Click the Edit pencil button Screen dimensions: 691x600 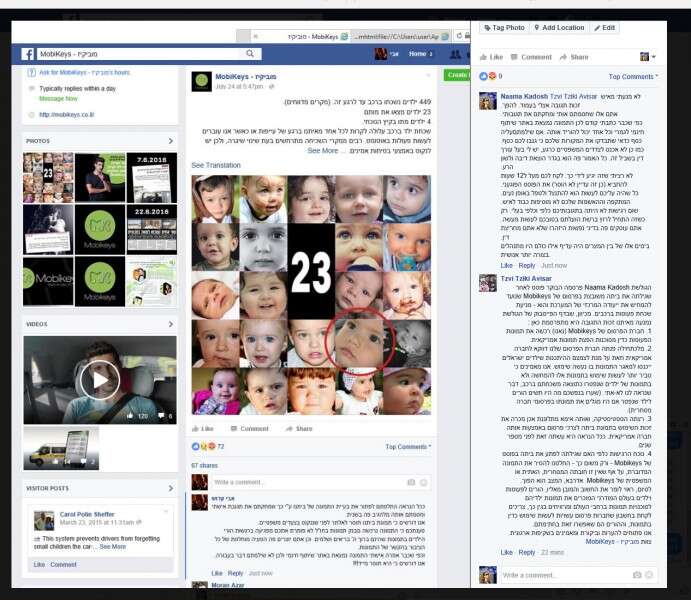click(x=606, y=28)
